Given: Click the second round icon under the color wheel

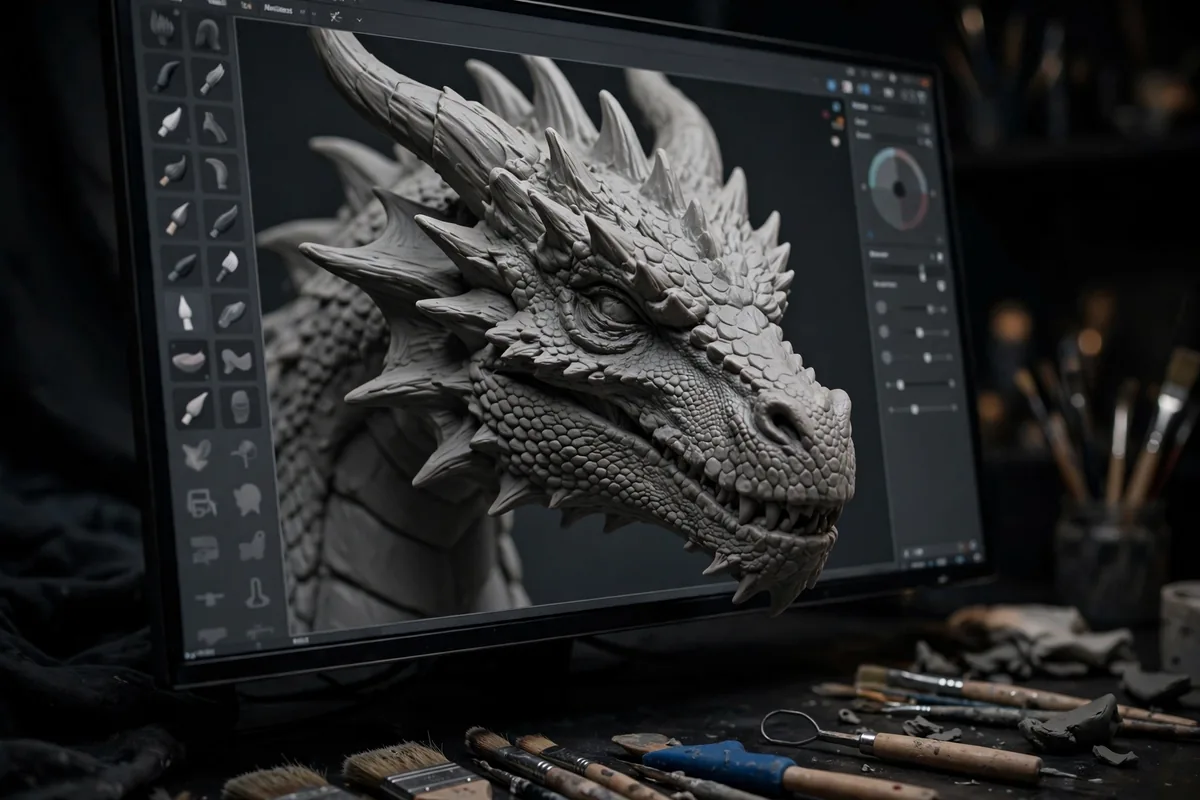Looking at the screenshot, I should [x=884, y=332].
